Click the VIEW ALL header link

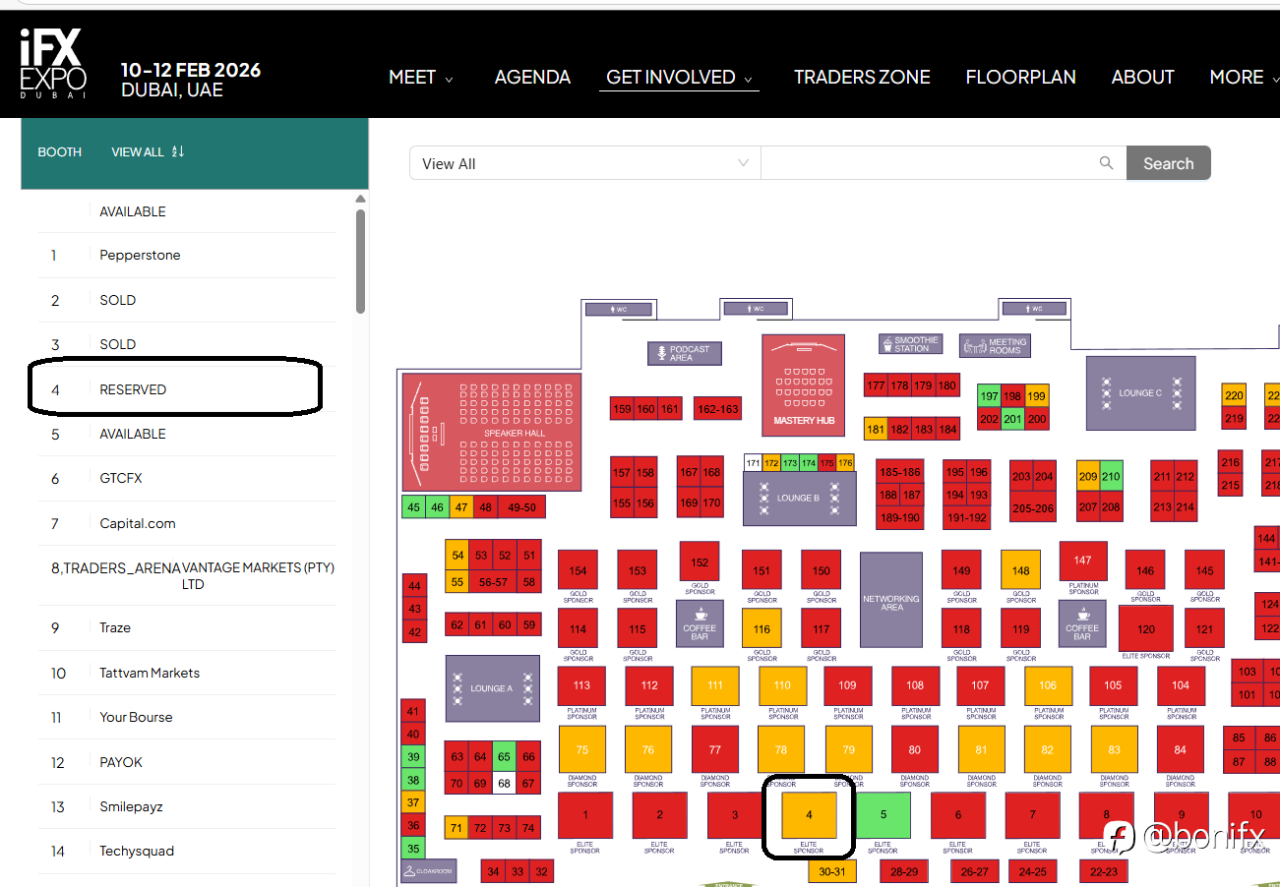pyautogui.click(x=137, y=152)
